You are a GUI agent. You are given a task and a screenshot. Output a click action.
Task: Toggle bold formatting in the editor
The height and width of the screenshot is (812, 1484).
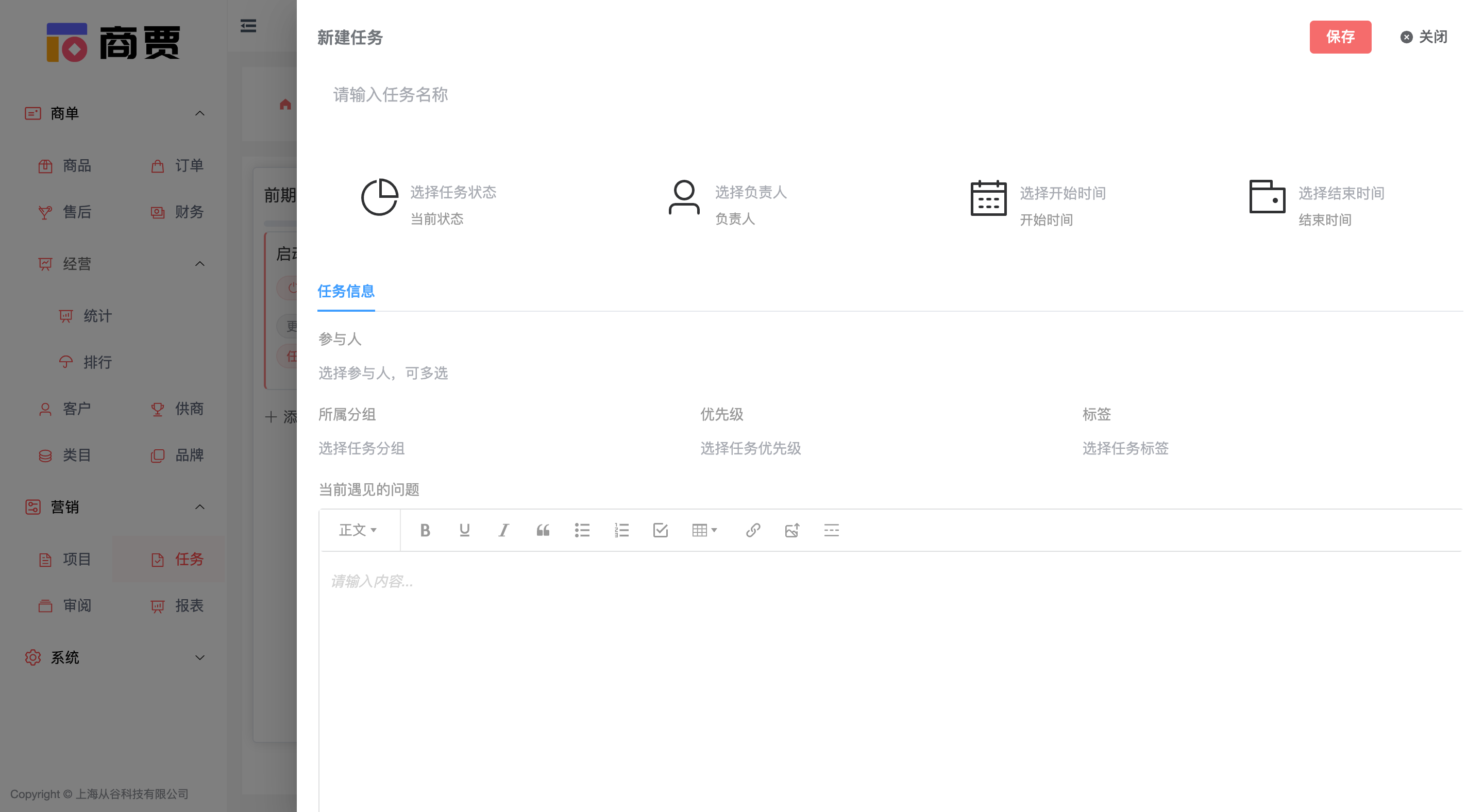pyautogui.click(x=425, y=530)
